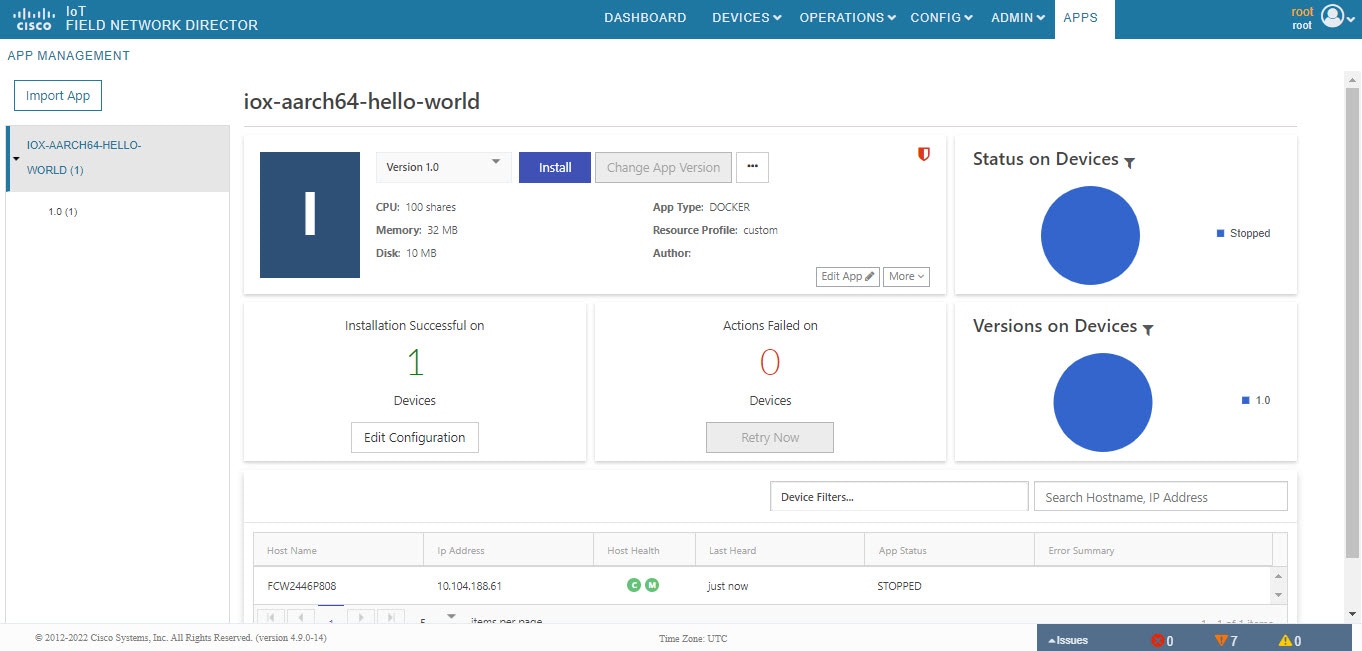Open the Version 1.0 dropdown
1362x651 pixels.
[444, 167]
